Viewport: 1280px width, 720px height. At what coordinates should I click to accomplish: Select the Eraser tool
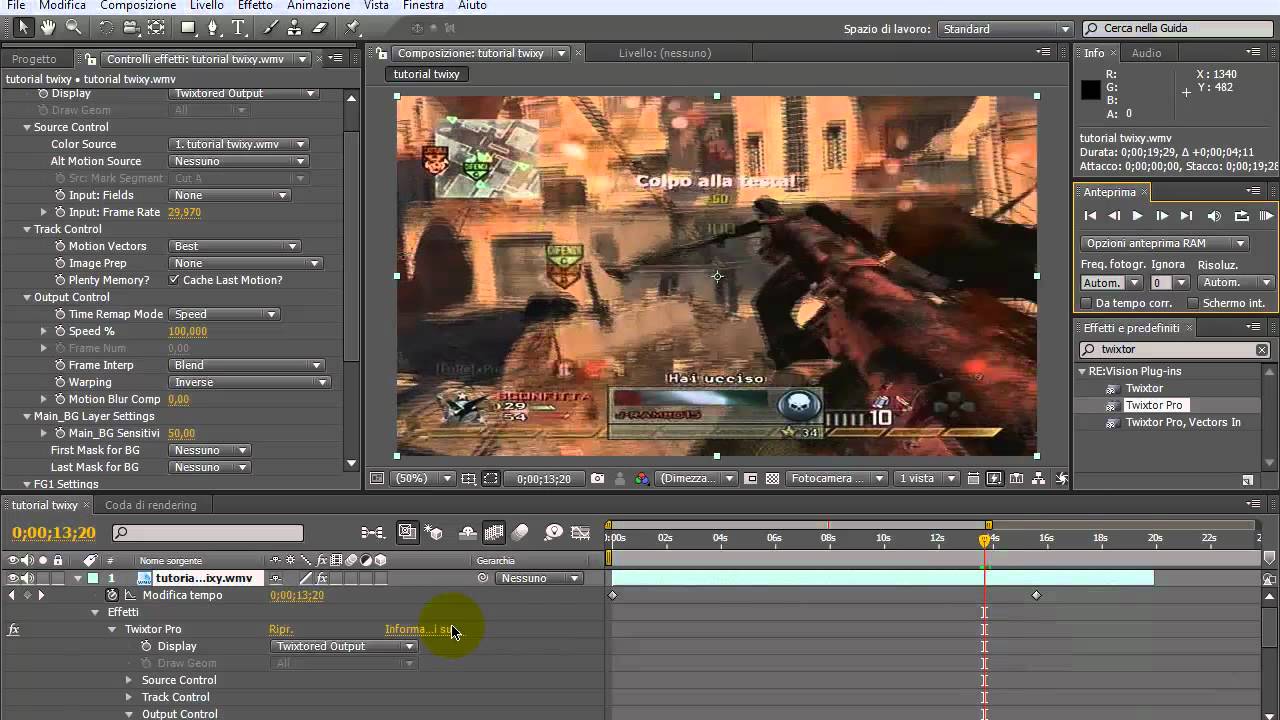pos(320,28)
